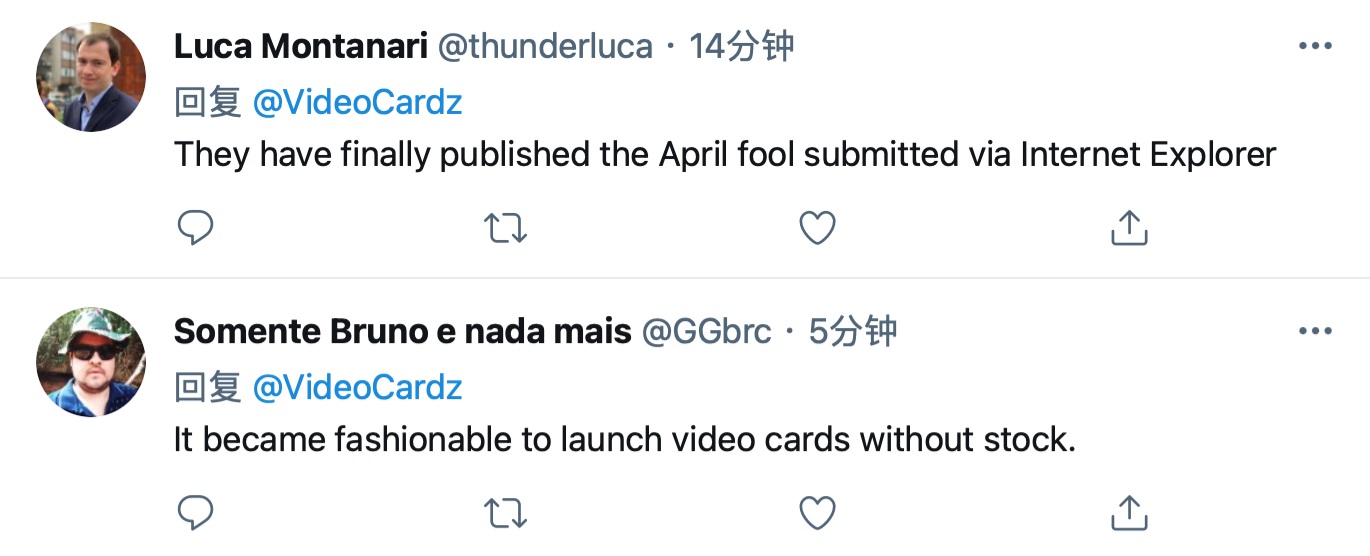Click the @thunderluca handle
The width and height of the screenshot is (1370, 556).
(x=545, y=46)
